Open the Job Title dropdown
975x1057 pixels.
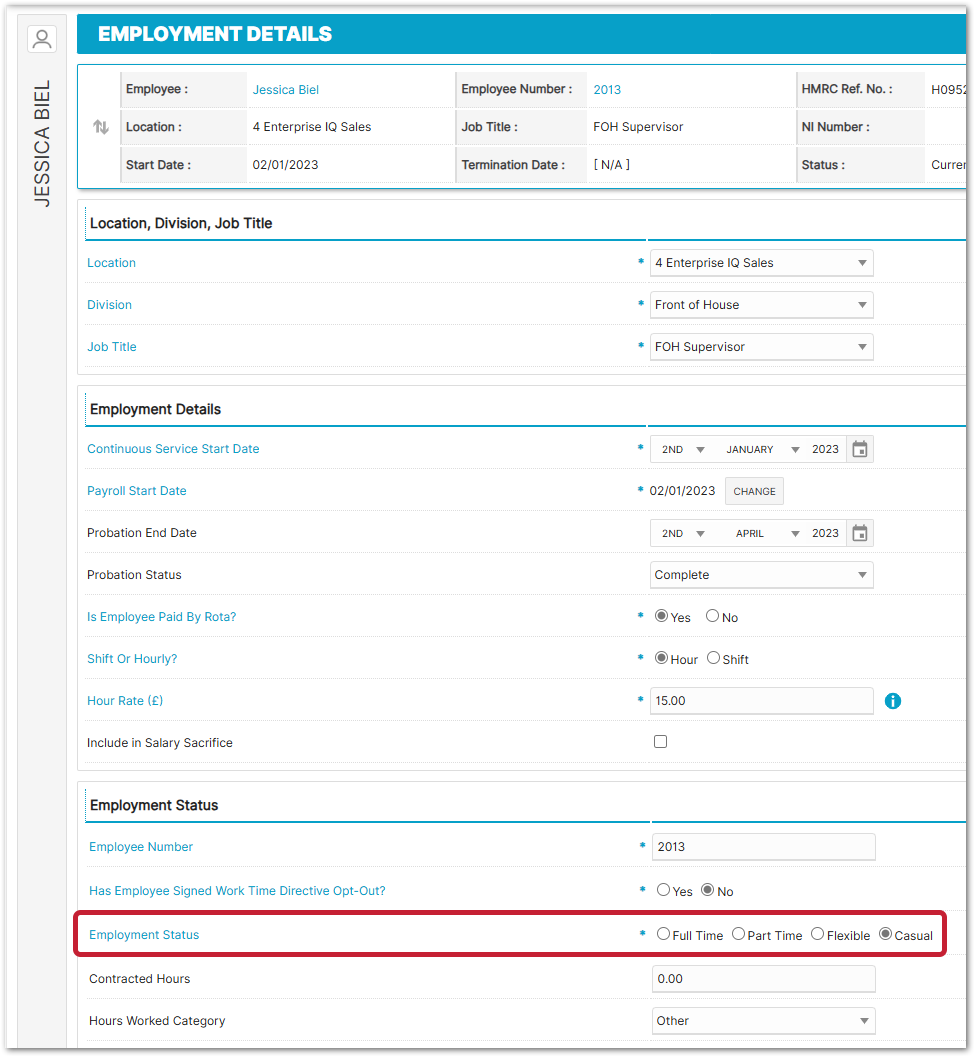click(761, 347)
